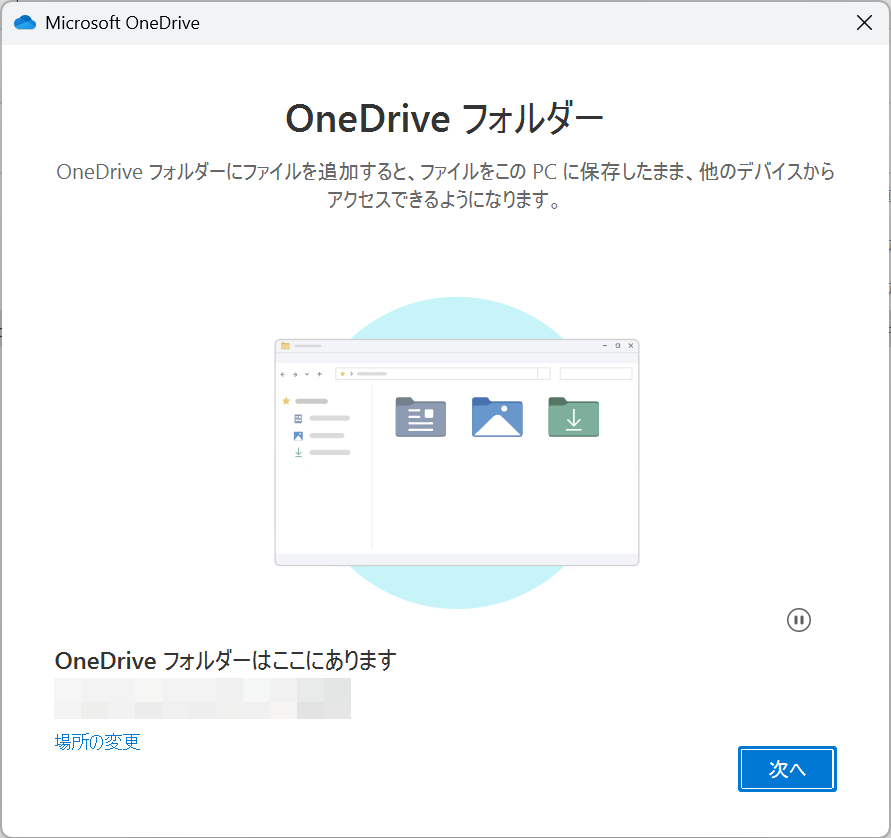Click the yellow star icon in illustration sidebar

pos(286,400)
